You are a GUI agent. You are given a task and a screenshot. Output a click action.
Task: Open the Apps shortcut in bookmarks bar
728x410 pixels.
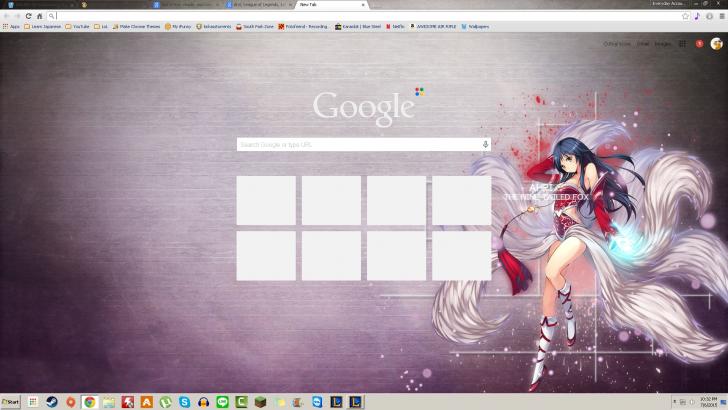11,27
